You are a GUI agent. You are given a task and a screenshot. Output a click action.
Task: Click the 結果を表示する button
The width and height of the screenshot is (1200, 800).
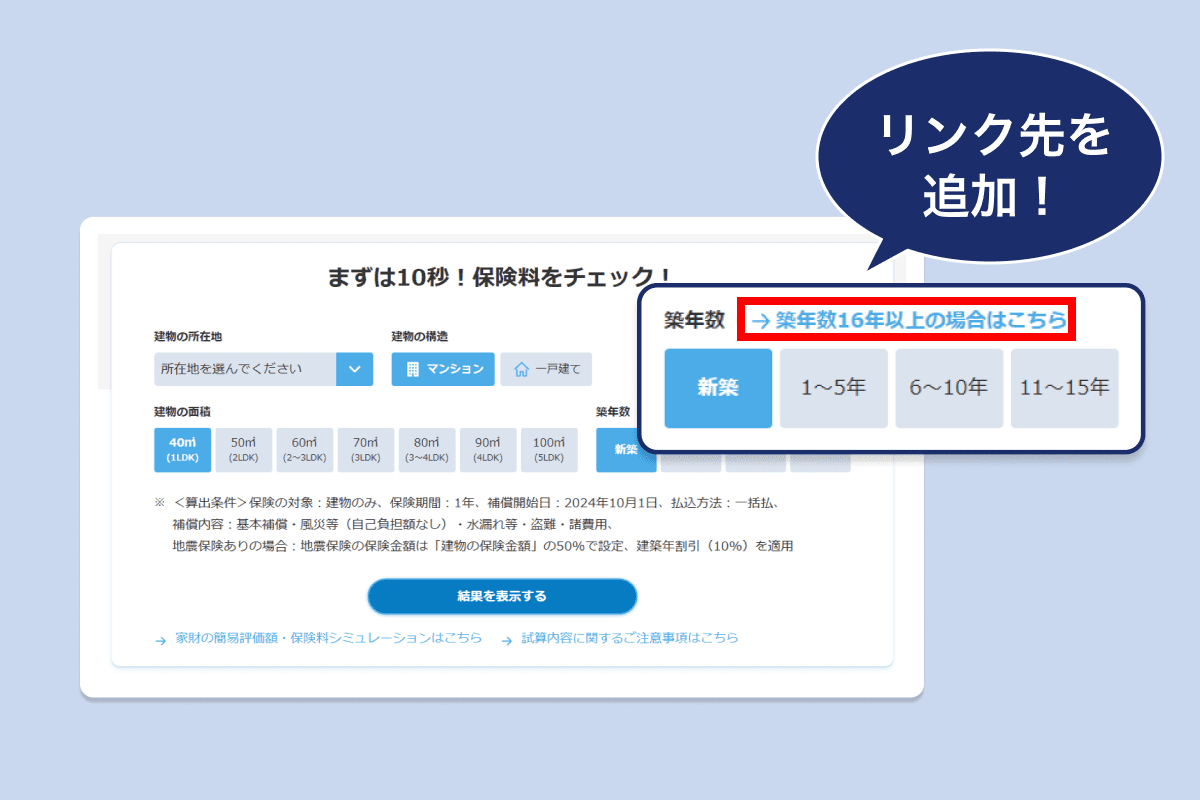coord(502,596)
